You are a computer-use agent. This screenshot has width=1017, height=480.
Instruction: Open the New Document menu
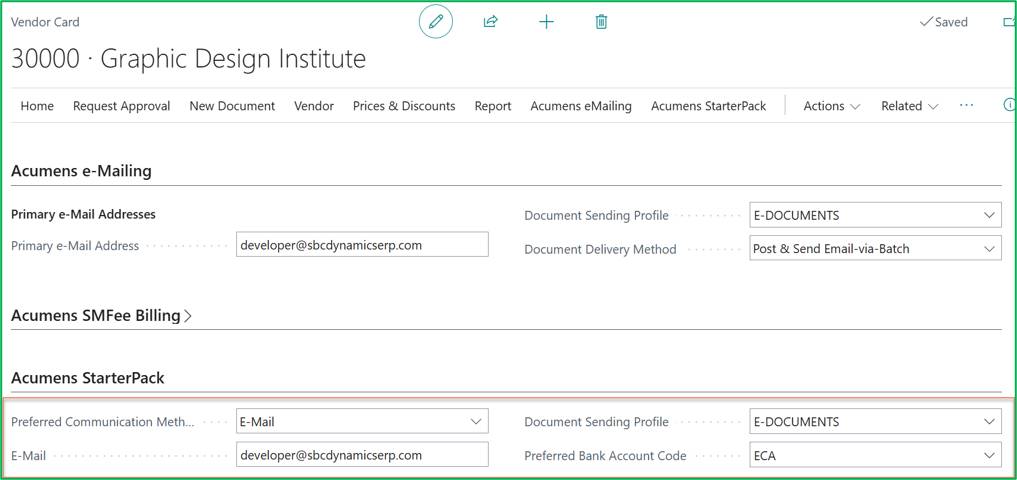(232, 106)
